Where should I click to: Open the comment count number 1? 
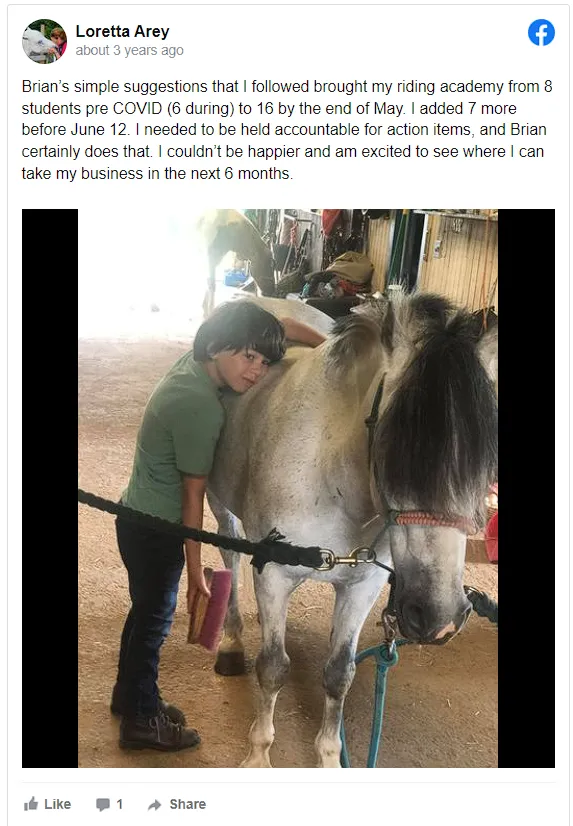(x=120, y=804)
